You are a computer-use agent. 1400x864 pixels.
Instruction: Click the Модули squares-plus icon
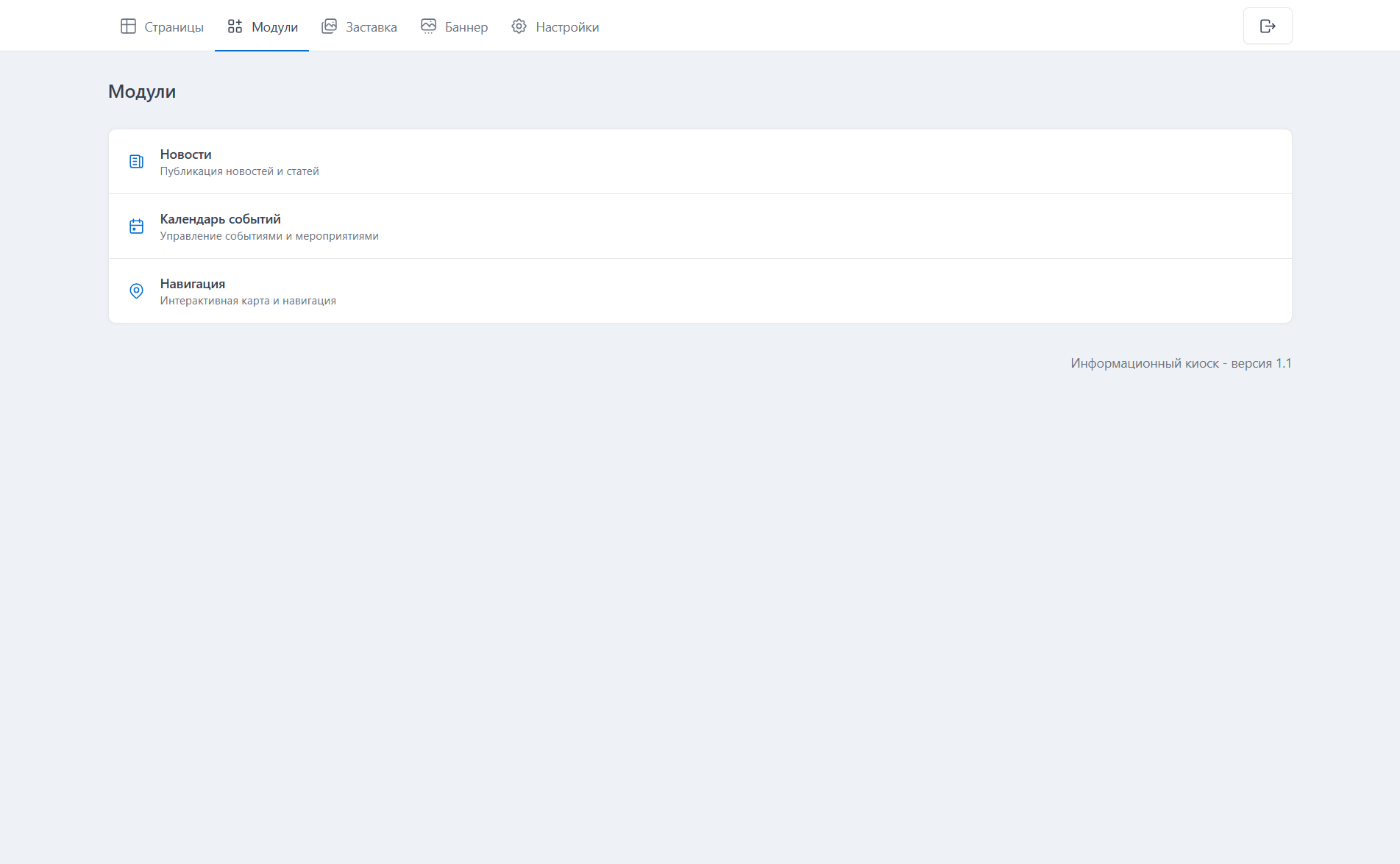(x=235, y=26)
